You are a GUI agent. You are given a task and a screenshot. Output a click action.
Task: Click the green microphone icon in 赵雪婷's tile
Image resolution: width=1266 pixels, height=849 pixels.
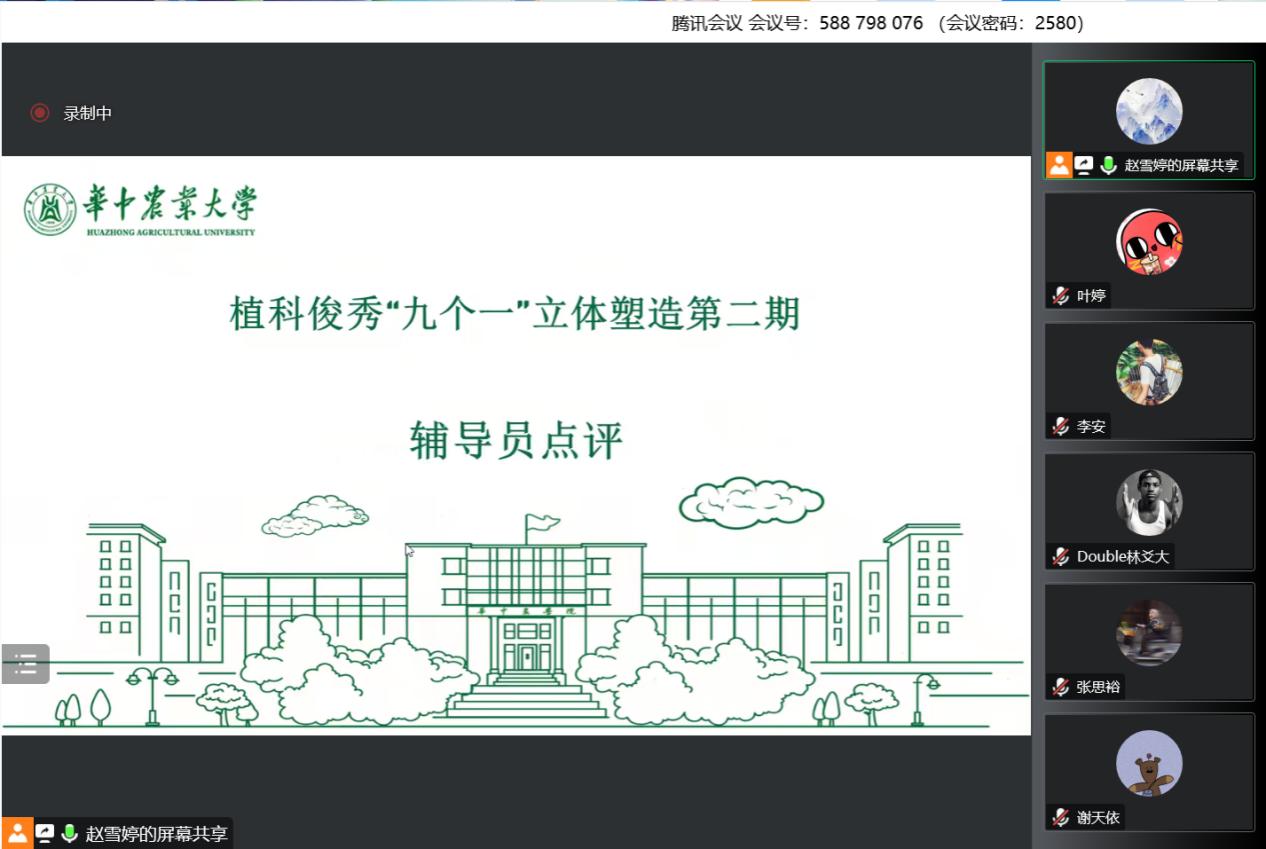(x=1108, y=165)
